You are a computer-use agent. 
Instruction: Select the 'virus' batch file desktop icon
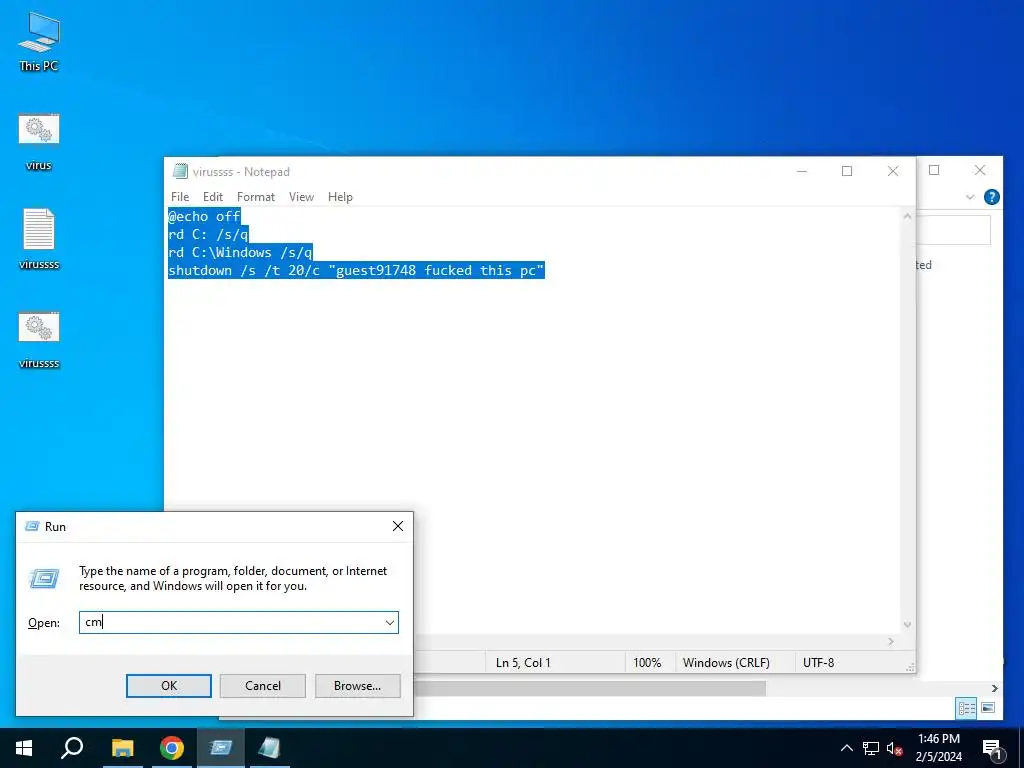(x=39, y=142)
